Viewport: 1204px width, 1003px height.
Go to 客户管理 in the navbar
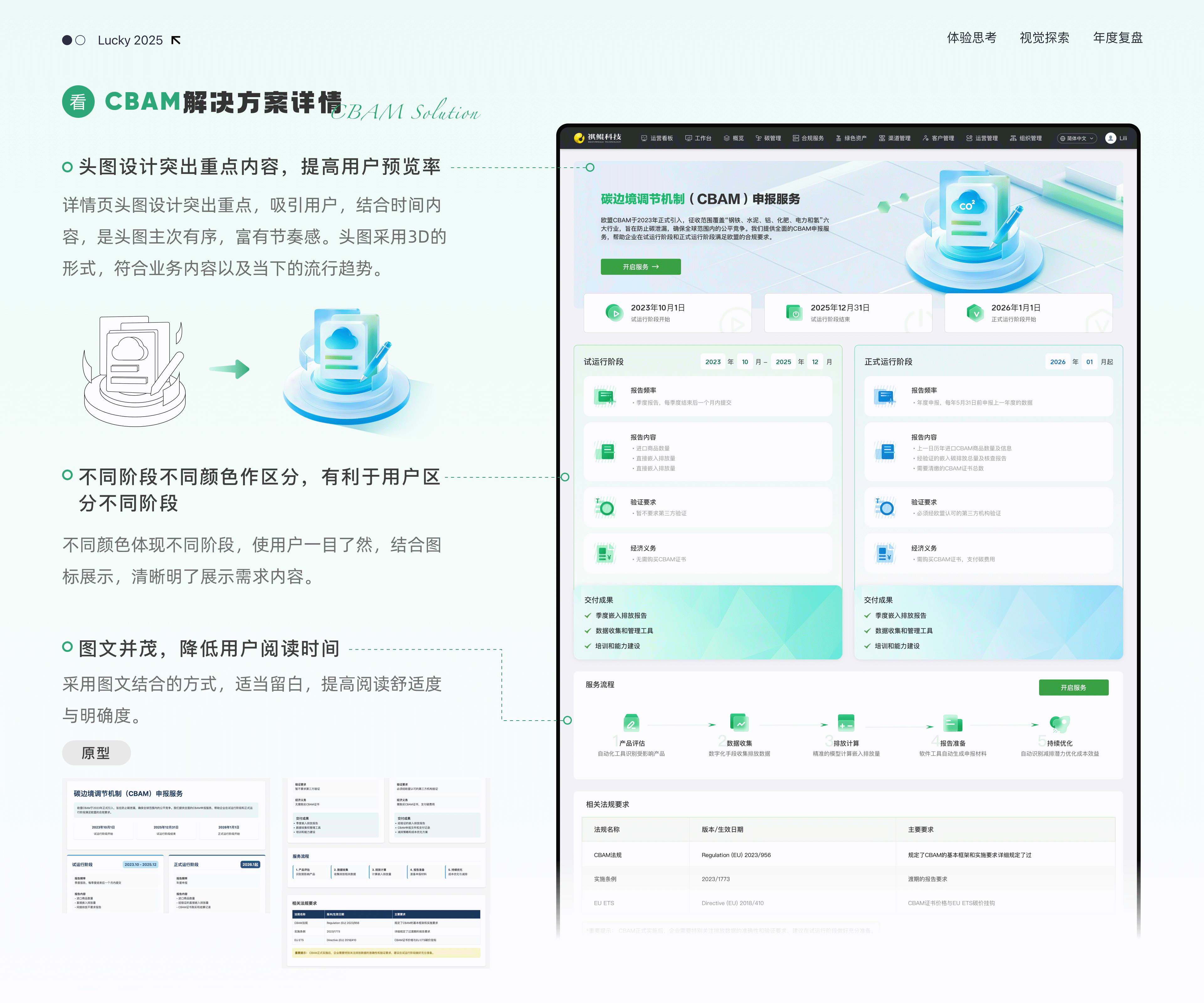[x=938, y=138]
